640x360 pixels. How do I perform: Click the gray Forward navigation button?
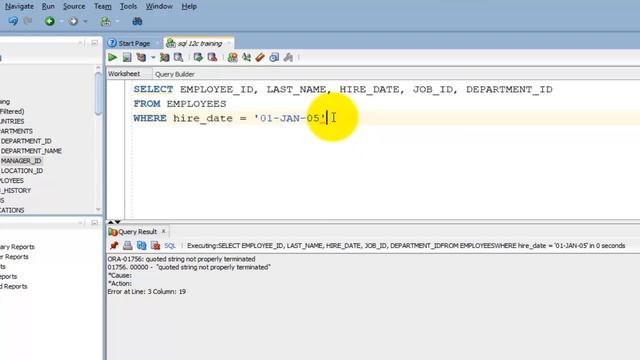pyautogui.click(x=73, y=21)
